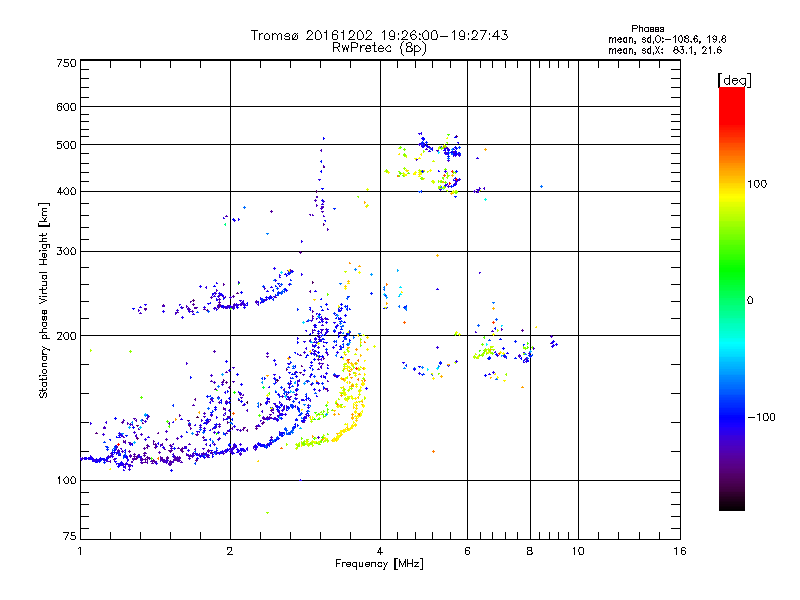Pick the black bottom of the phase colorbar
The height and width of the screenshot is (600, 800).
[x=732, y=503]
